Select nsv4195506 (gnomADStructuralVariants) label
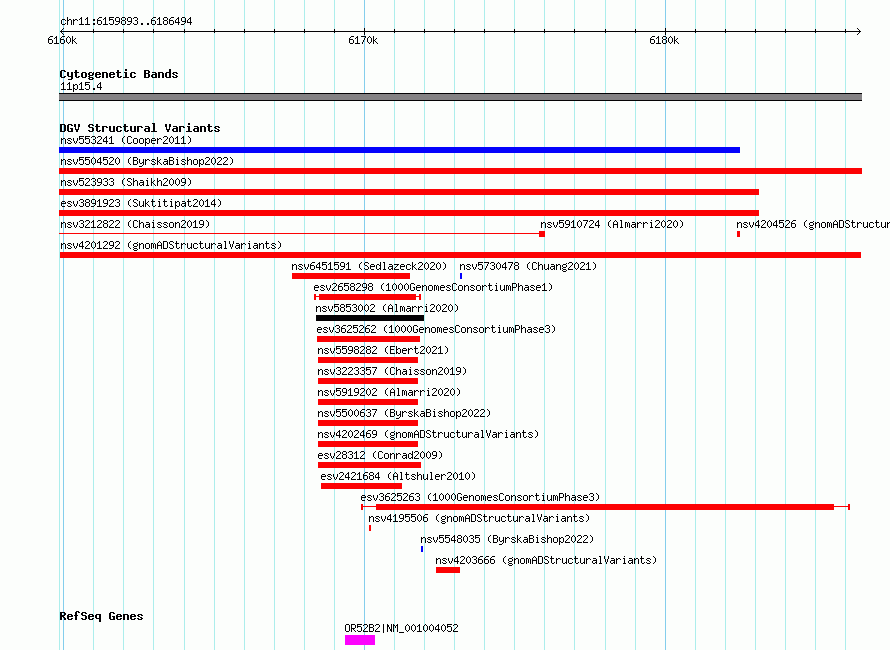890x650 pixels. tap(479, 518)
